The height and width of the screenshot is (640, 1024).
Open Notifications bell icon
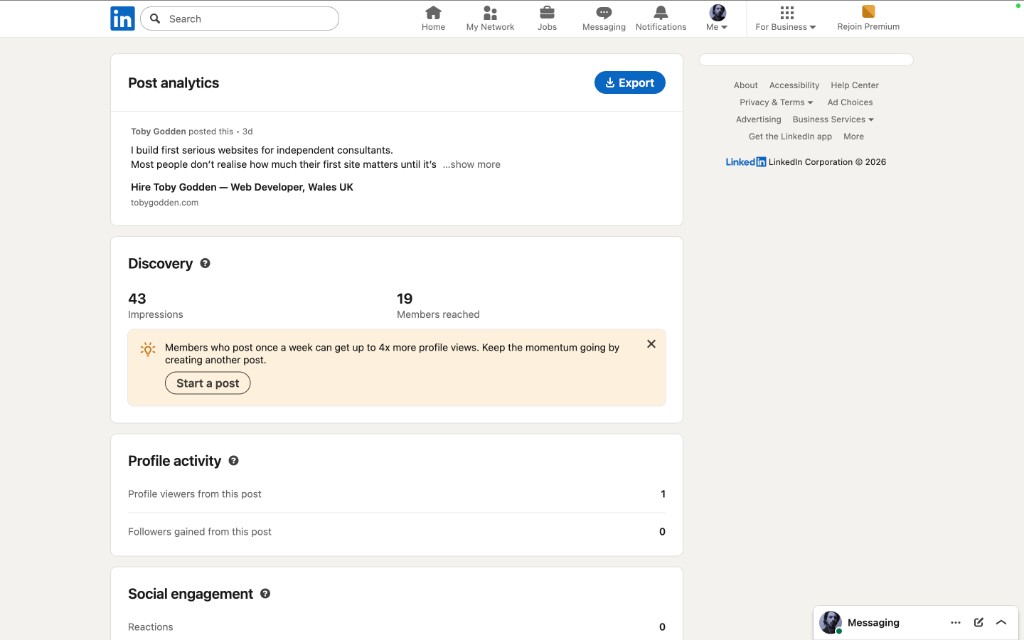pyautogui.click(x=661, y=13)
